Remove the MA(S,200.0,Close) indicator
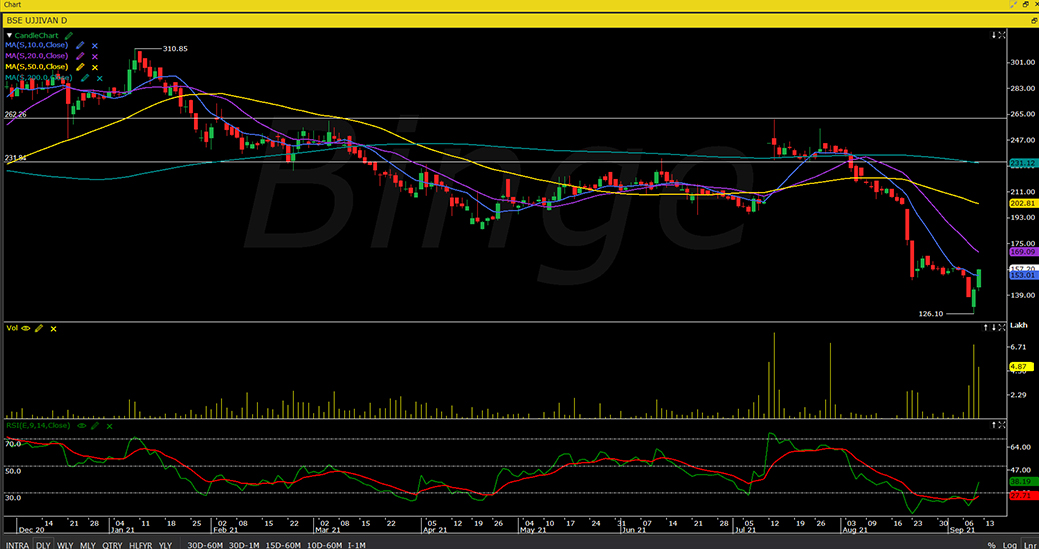Image resolution: width=1039 pixels, height=549 pixels. (99, 77)
